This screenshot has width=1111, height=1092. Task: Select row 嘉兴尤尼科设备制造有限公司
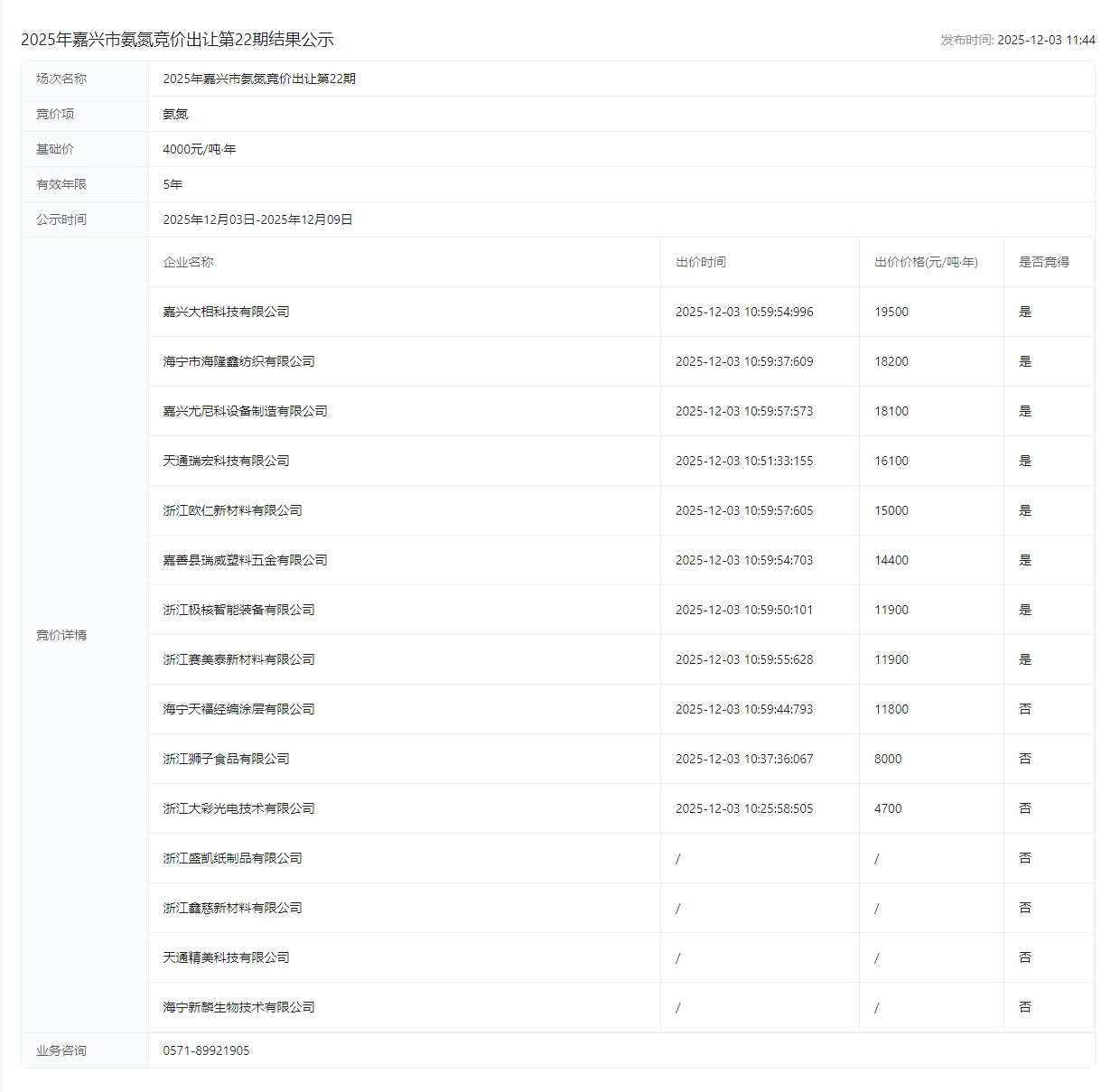[x=245, y=411]
